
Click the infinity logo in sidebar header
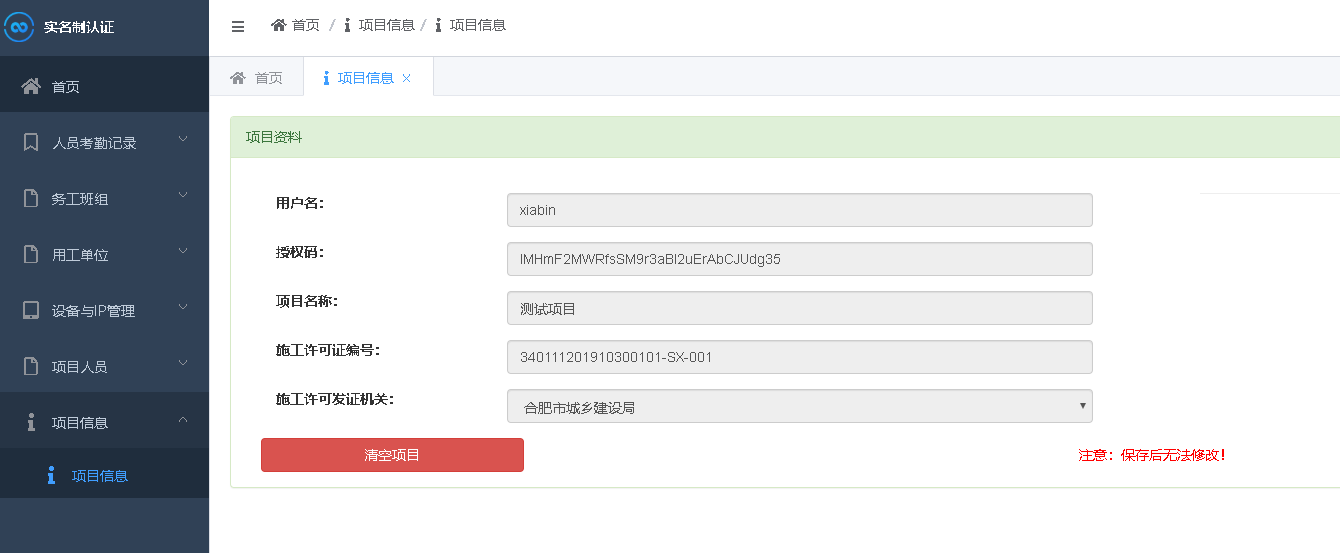[19, 27]
